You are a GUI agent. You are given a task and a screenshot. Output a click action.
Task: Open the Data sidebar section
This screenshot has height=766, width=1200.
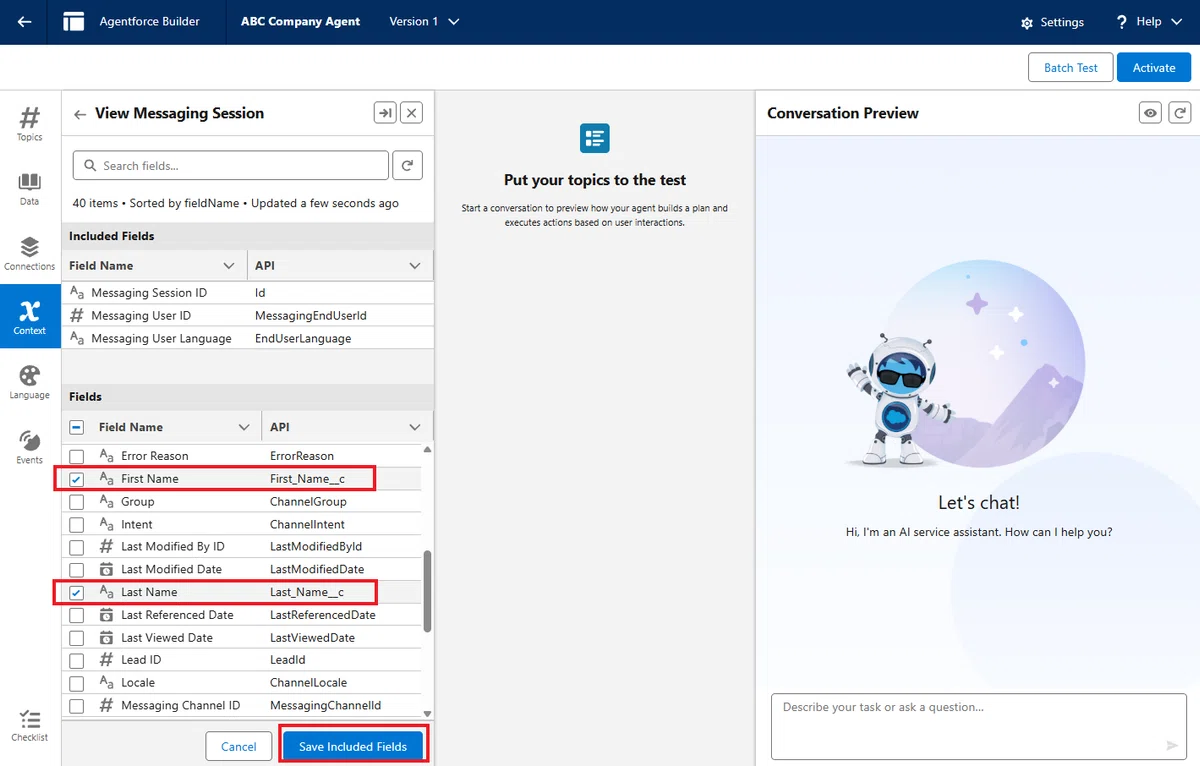point(30,188)
